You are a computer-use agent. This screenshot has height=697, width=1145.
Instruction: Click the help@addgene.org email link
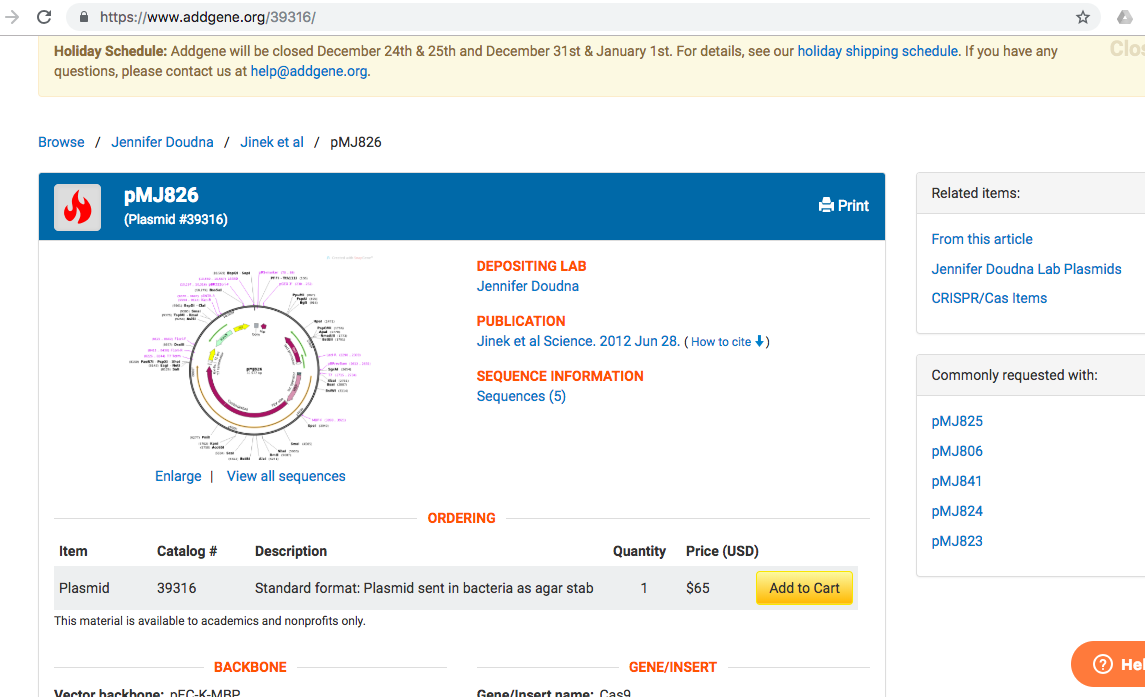point(309,71)
